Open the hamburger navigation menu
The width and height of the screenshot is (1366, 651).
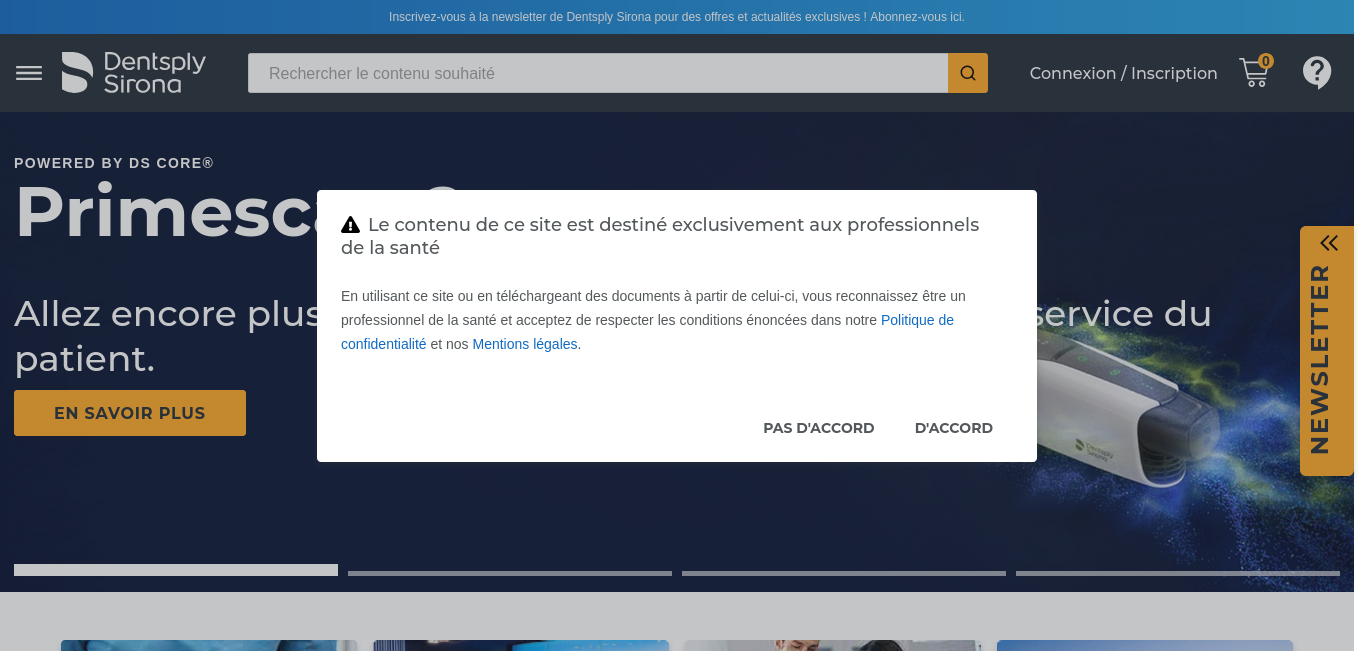point(29,73)
